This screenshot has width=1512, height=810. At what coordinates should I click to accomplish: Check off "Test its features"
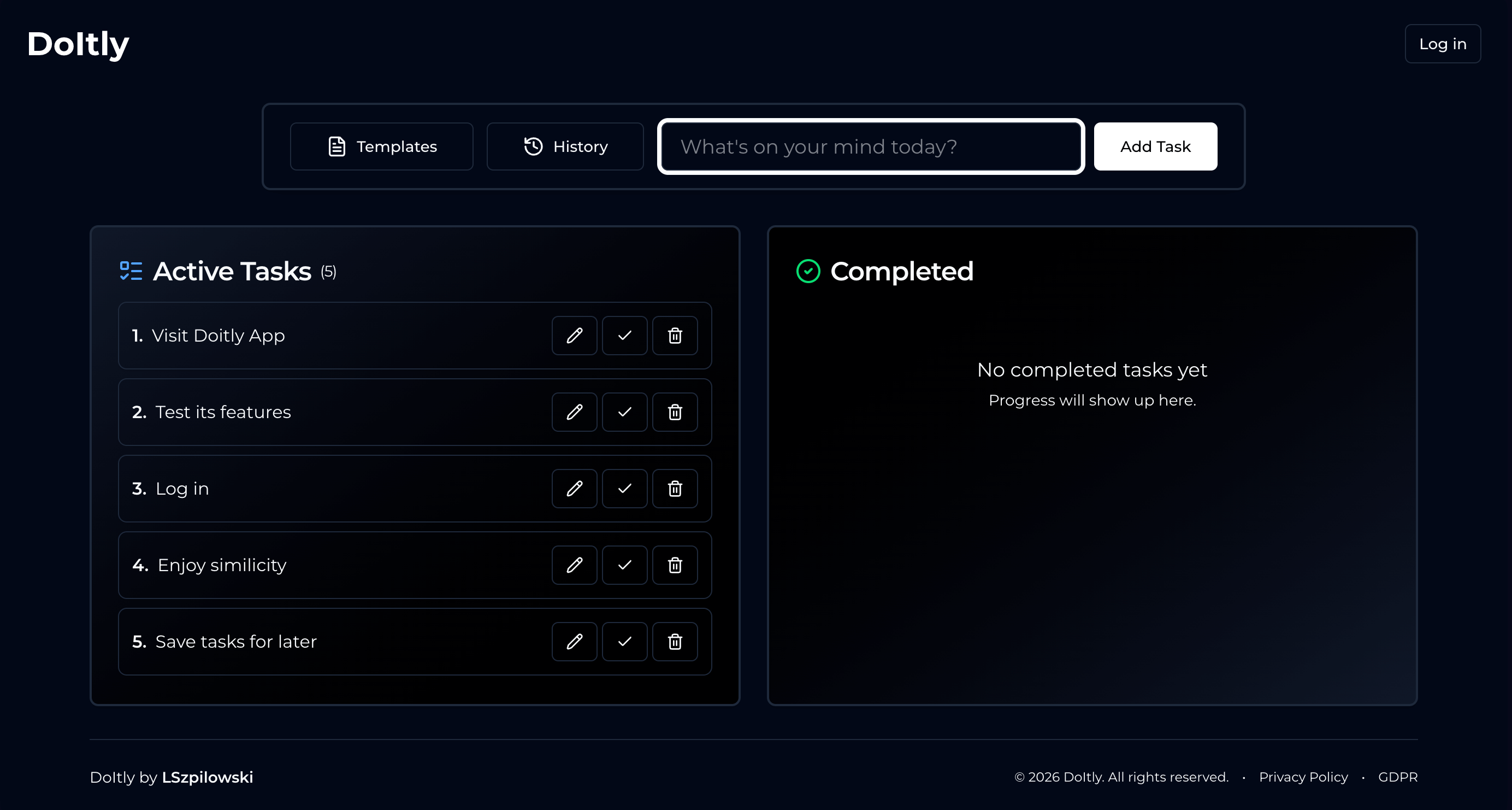624,412
